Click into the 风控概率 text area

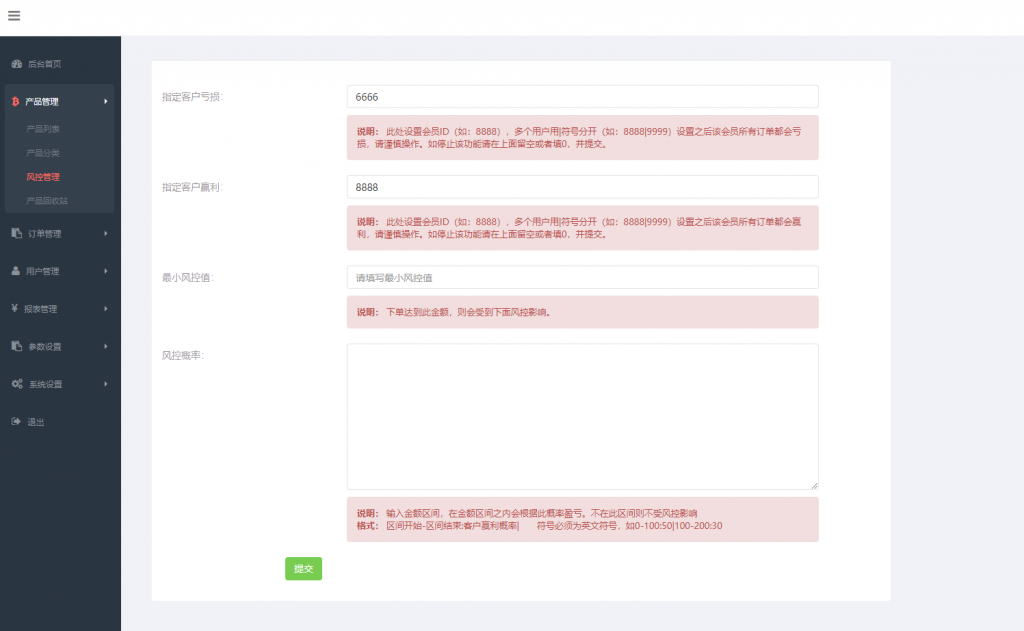(582, 416)
